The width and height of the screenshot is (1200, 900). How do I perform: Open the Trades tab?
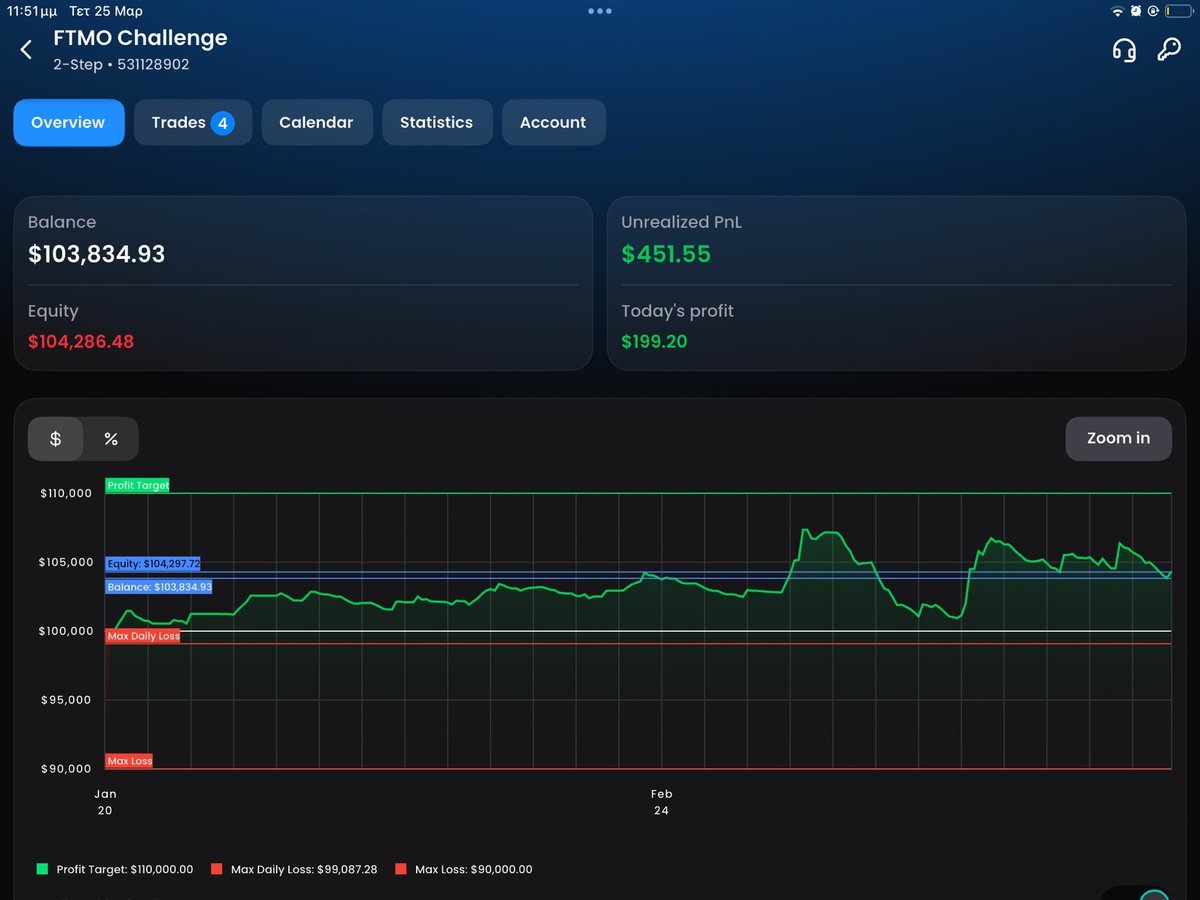(193, 123)
